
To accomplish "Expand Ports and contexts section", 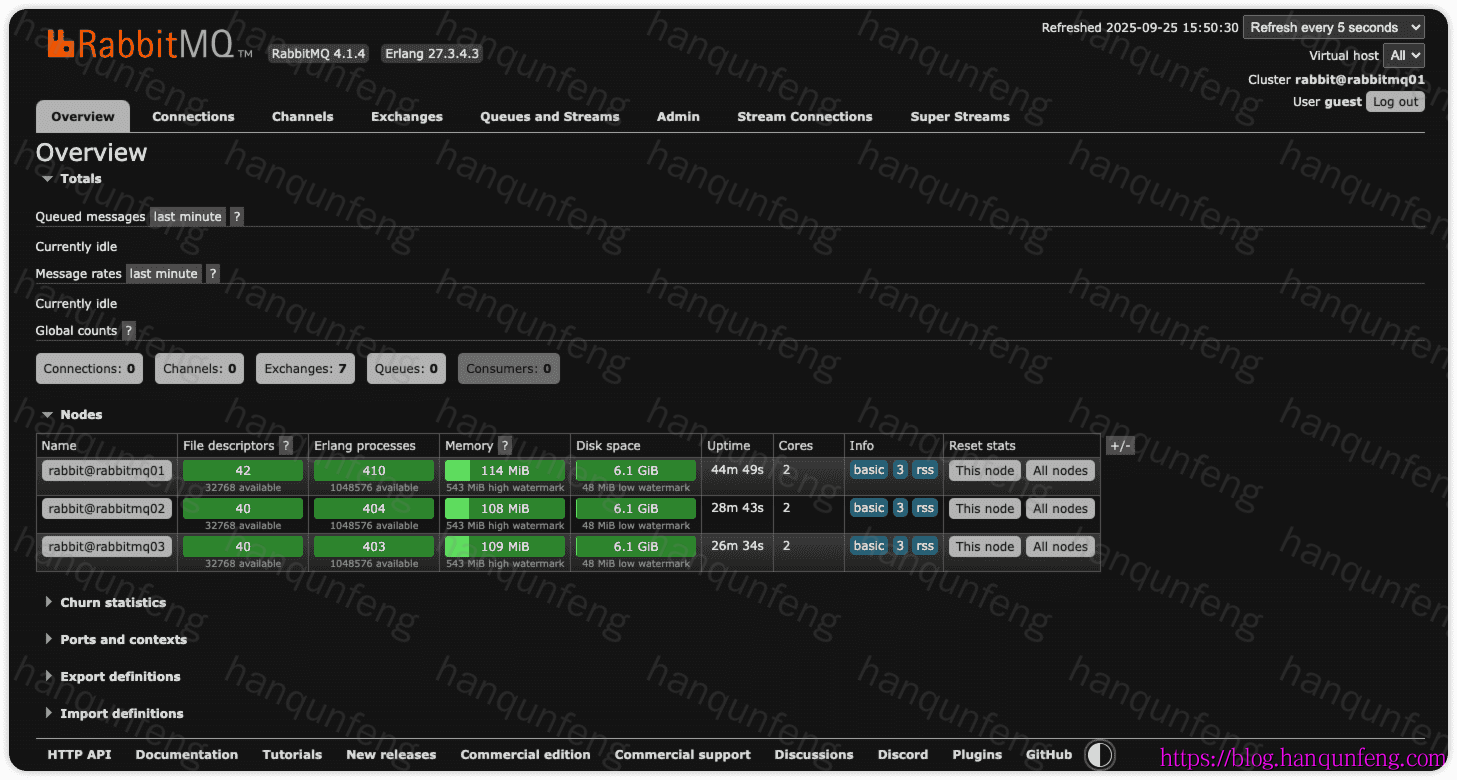I will (x=116, y=640).
